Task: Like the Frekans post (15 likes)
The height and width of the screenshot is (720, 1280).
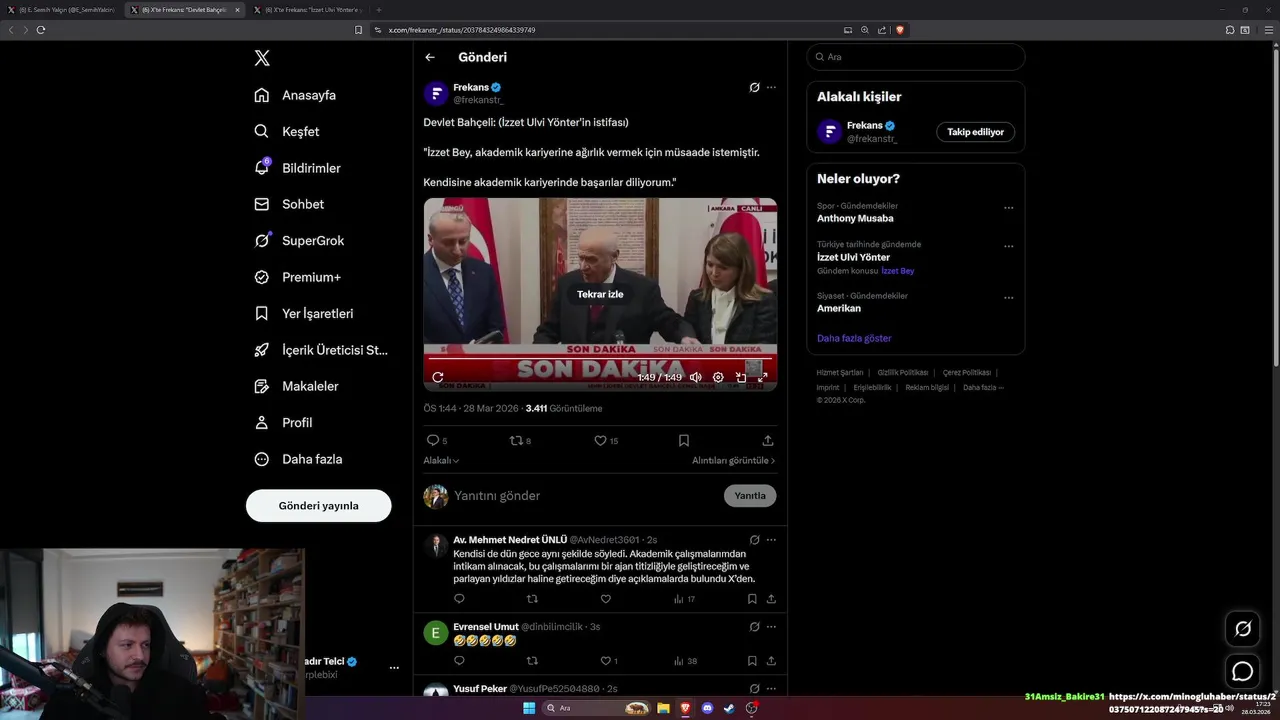Action: [x=606, y=440]
